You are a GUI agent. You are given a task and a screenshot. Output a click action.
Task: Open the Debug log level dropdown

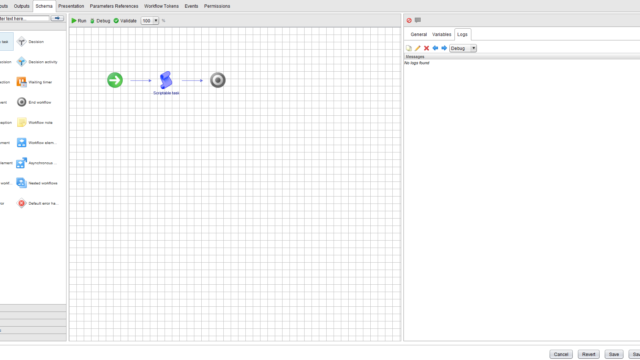click(x=463, y=48)
